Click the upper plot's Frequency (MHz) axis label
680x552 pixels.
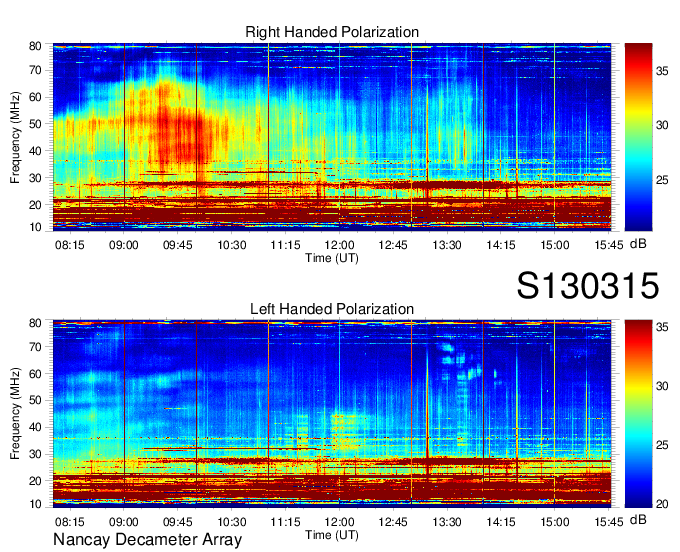pos(15,137)
